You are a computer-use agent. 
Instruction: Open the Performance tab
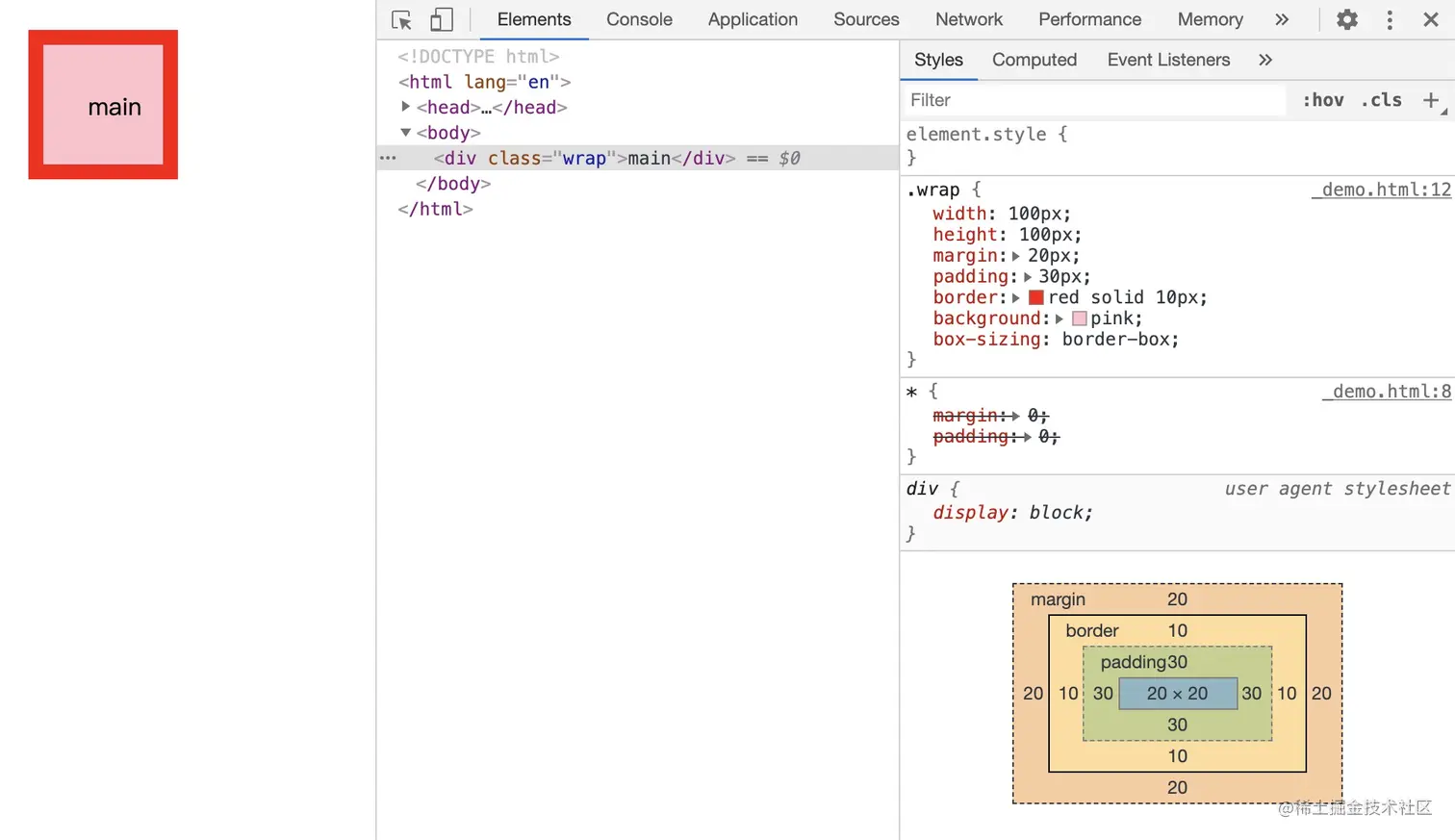[x=1089, y=19]
